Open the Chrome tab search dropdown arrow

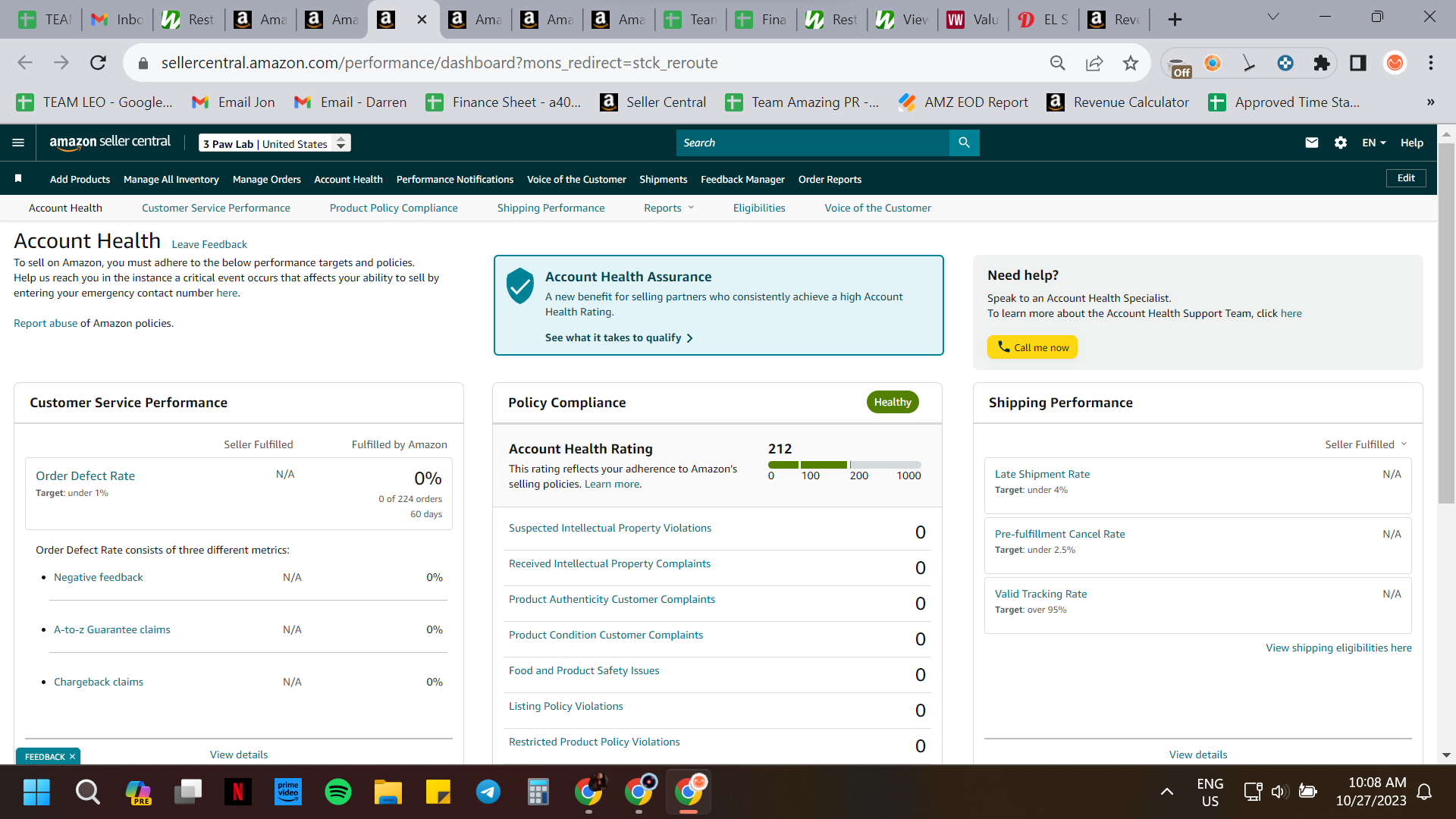(x=1273, y=17)
